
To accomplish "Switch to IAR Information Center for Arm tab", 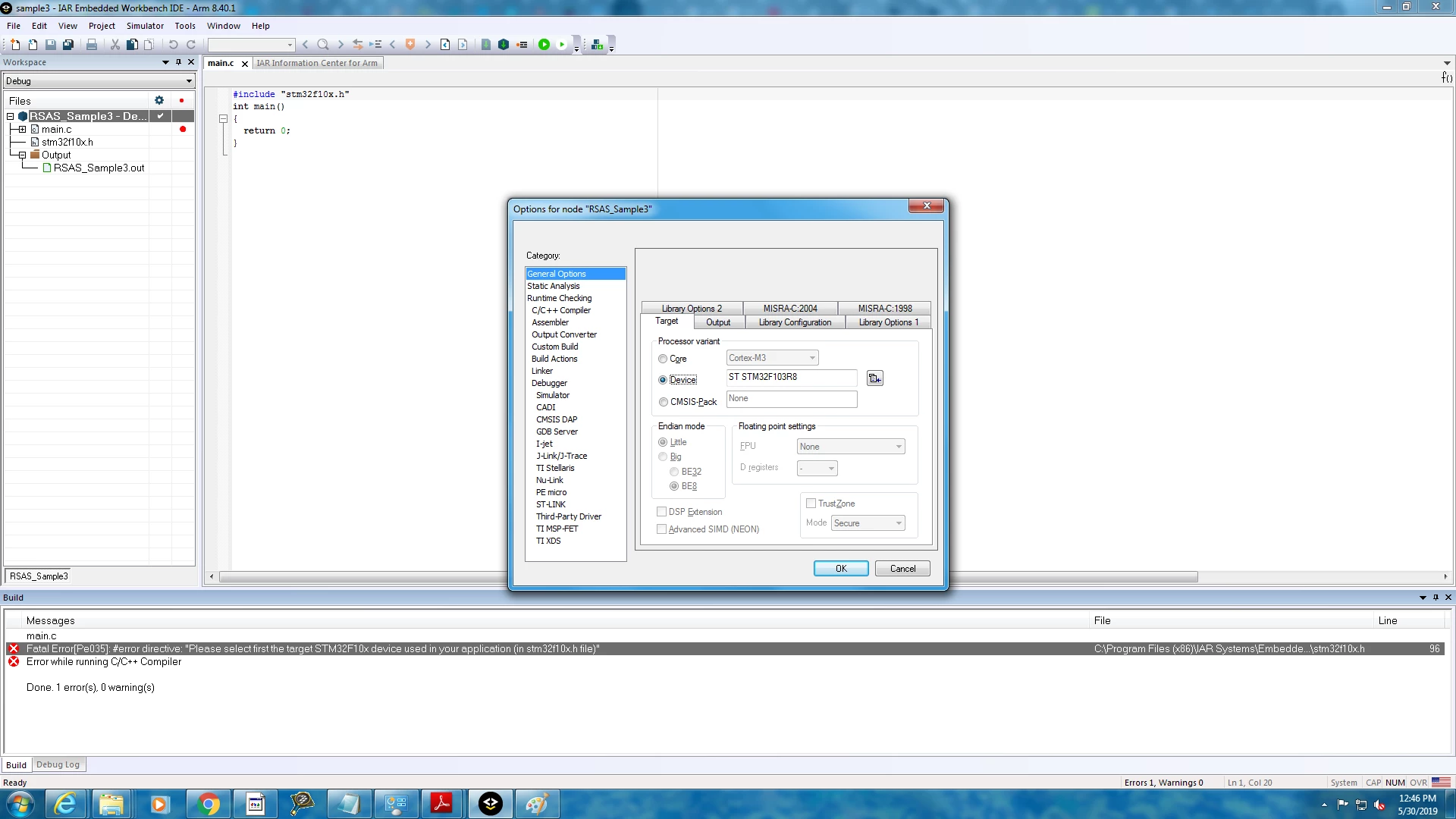I will pyautogui.click(x=317, y=63).
